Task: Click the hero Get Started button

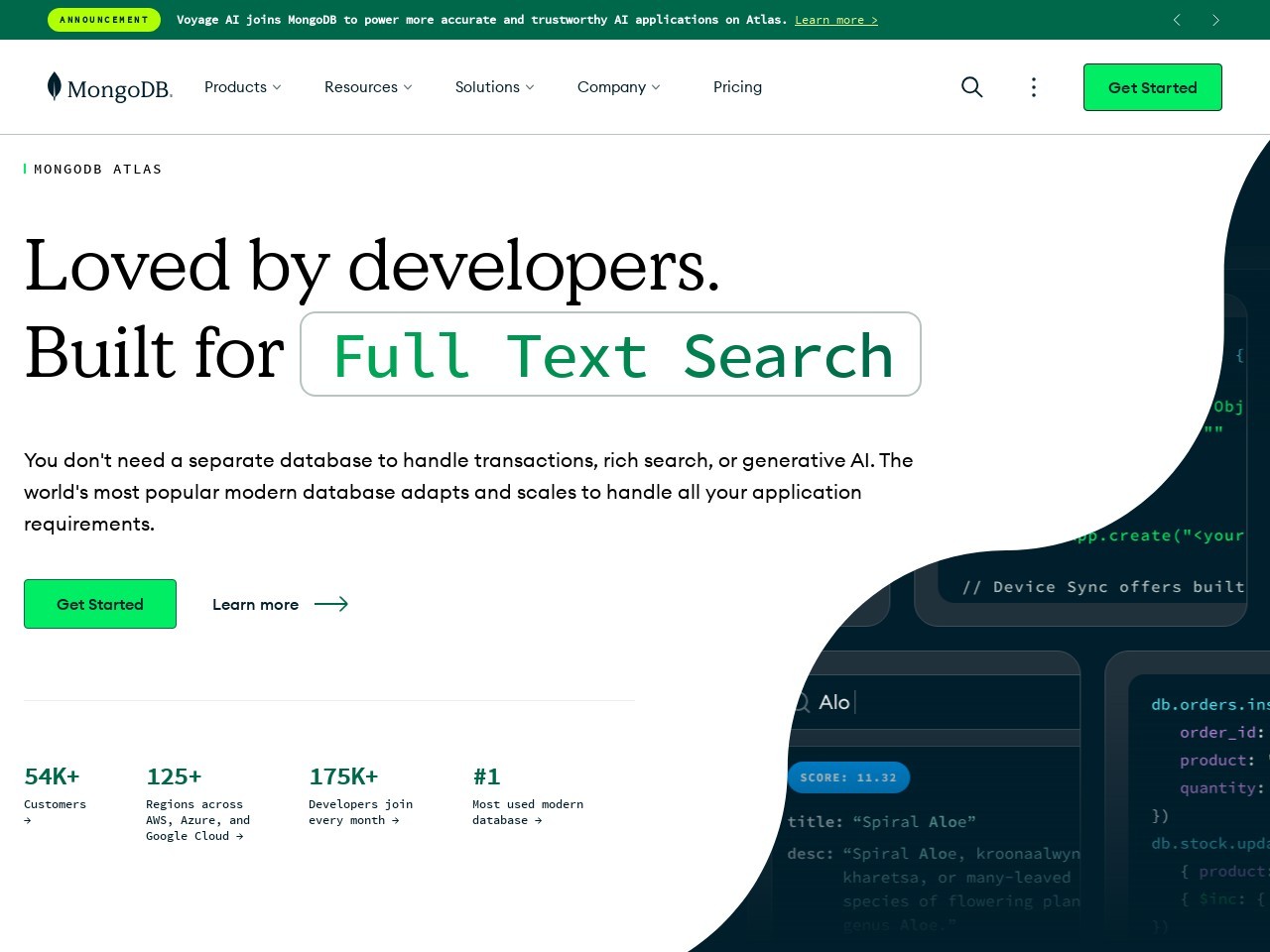Action: [x=100, y=604]
